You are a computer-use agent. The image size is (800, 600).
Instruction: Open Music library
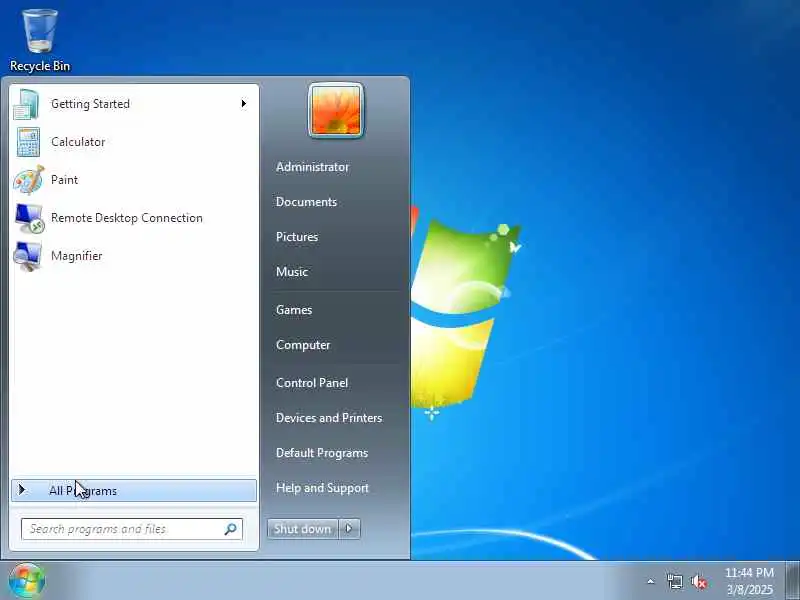(292, 271)
